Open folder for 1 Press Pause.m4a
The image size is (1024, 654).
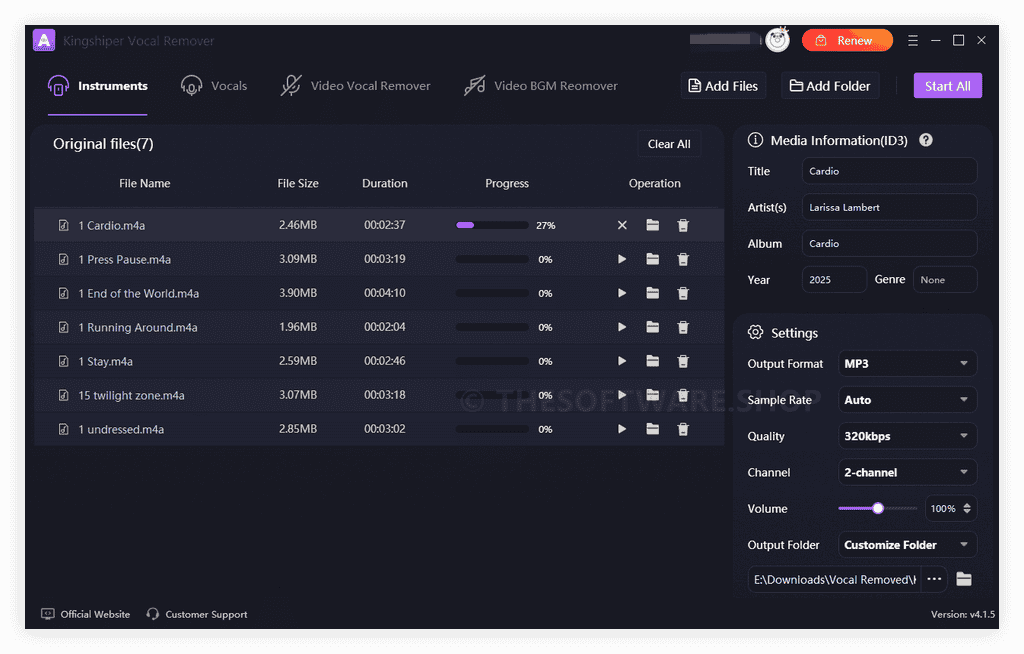[652, 259]
